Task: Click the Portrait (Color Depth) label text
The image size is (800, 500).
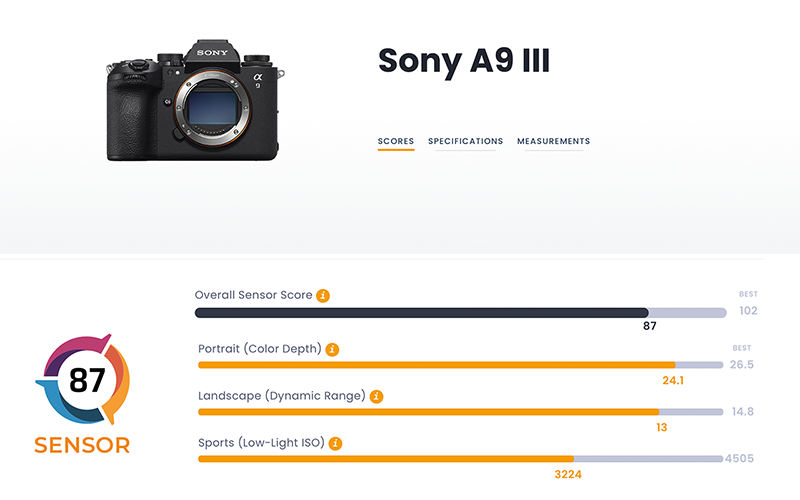Action: 260,349
